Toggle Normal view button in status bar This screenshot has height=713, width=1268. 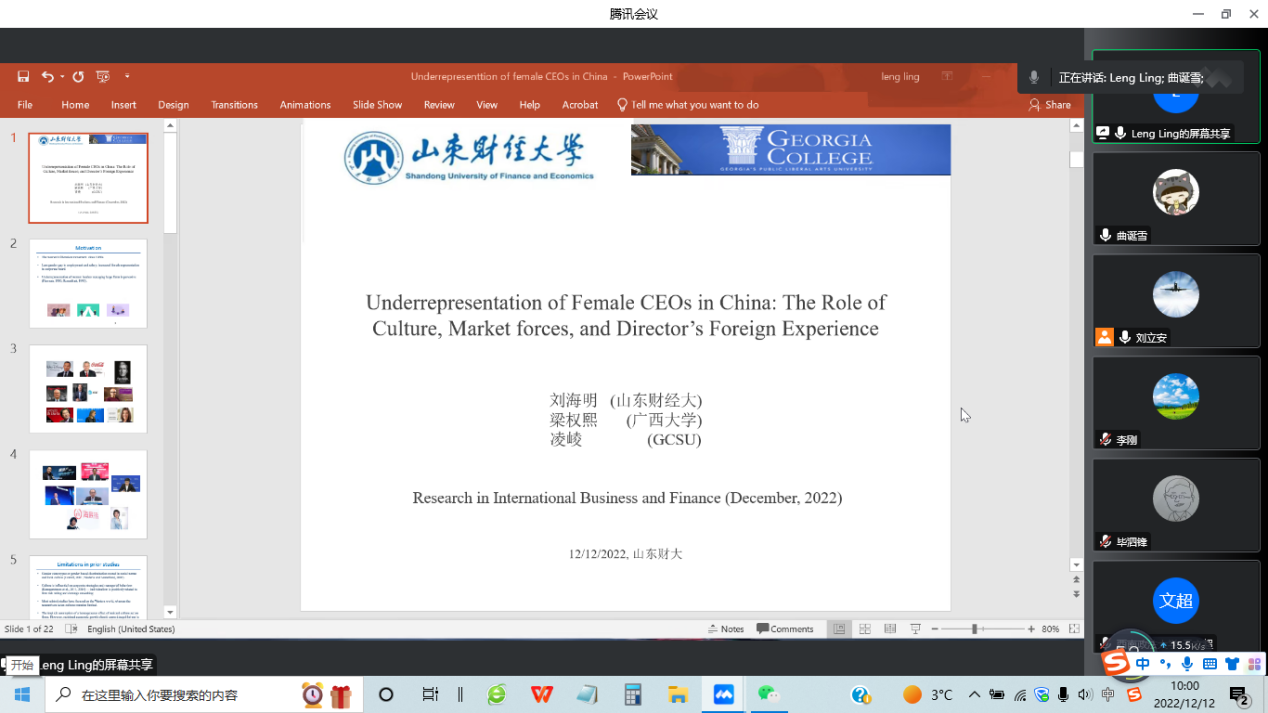click(x=839, y=629)
